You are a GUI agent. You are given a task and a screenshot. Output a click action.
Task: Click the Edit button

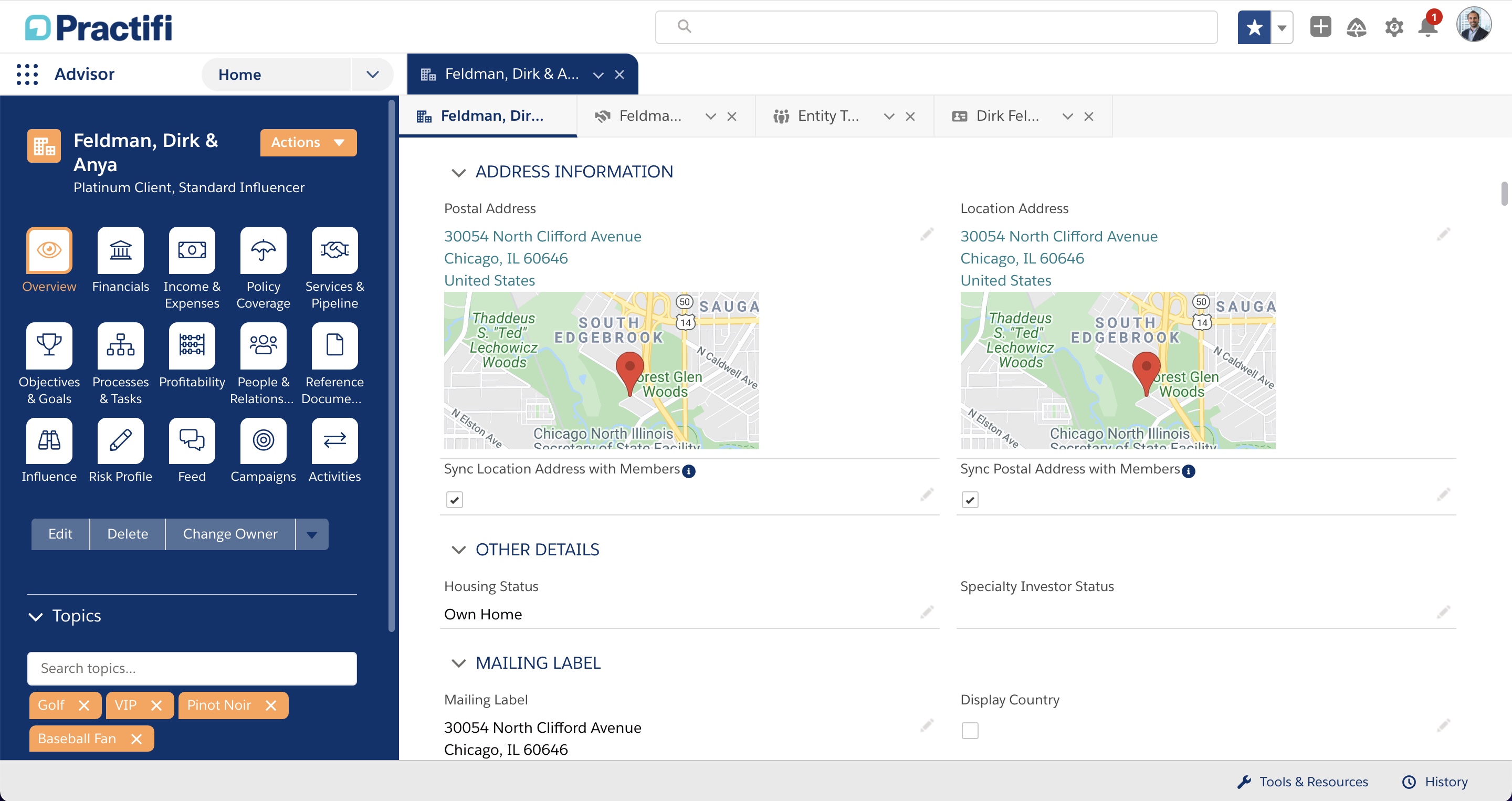pyautogui.click(x=60, y=534)
